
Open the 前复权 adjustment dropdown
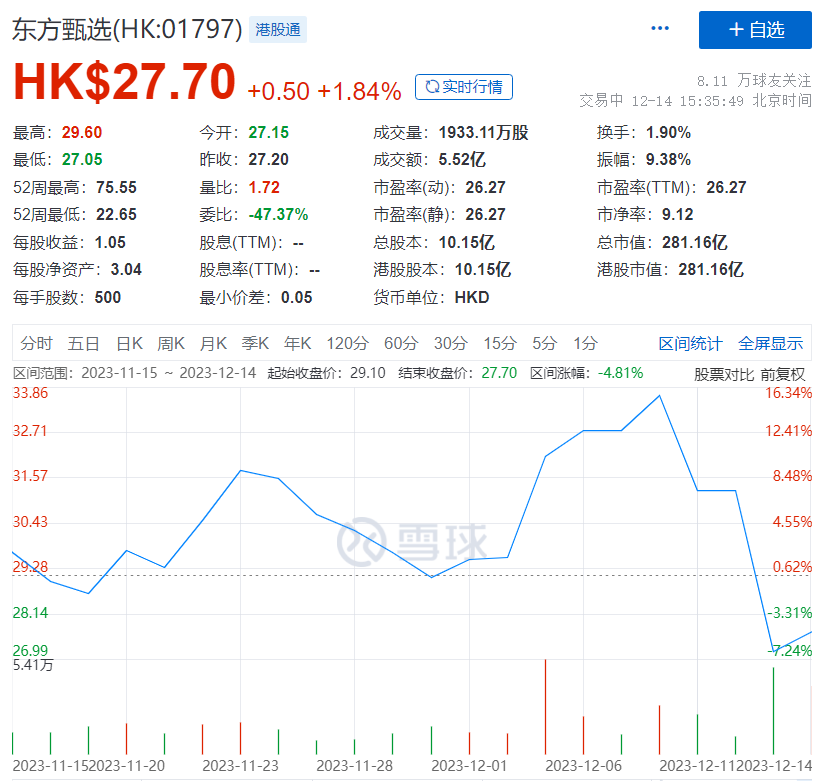[x=783, y=375]
